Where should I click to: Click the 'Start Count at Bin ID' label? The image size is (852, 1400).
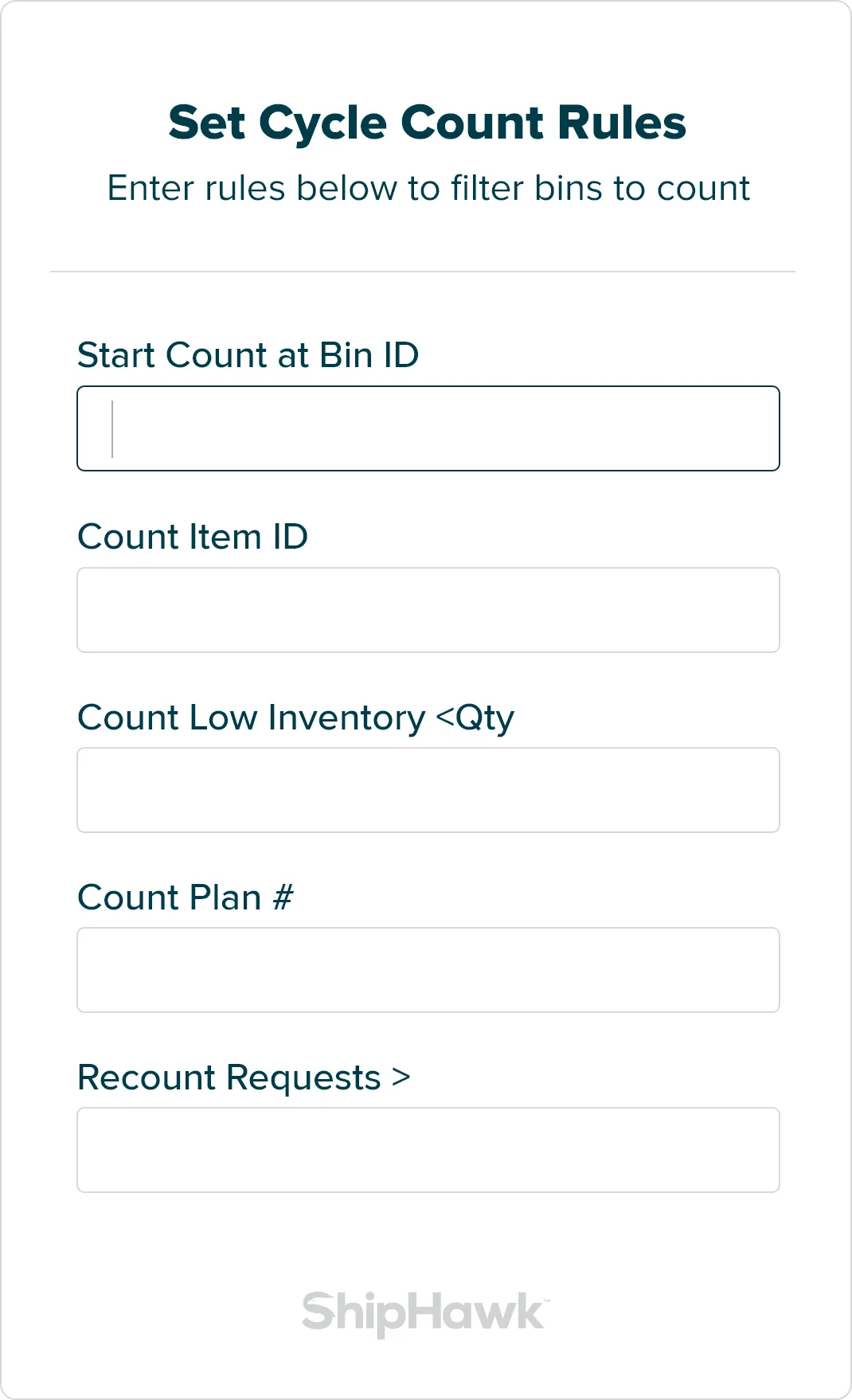click(x=248, y=355)
